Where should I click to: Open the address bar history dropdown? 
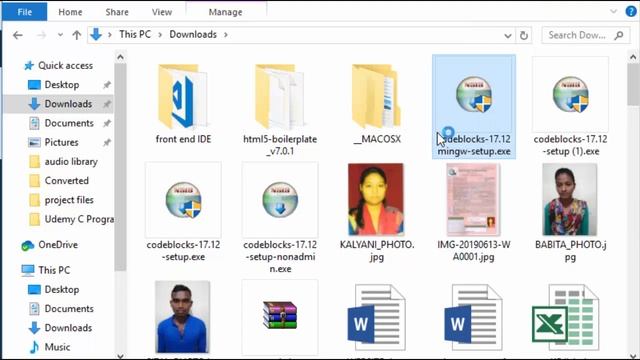point(508,36)
